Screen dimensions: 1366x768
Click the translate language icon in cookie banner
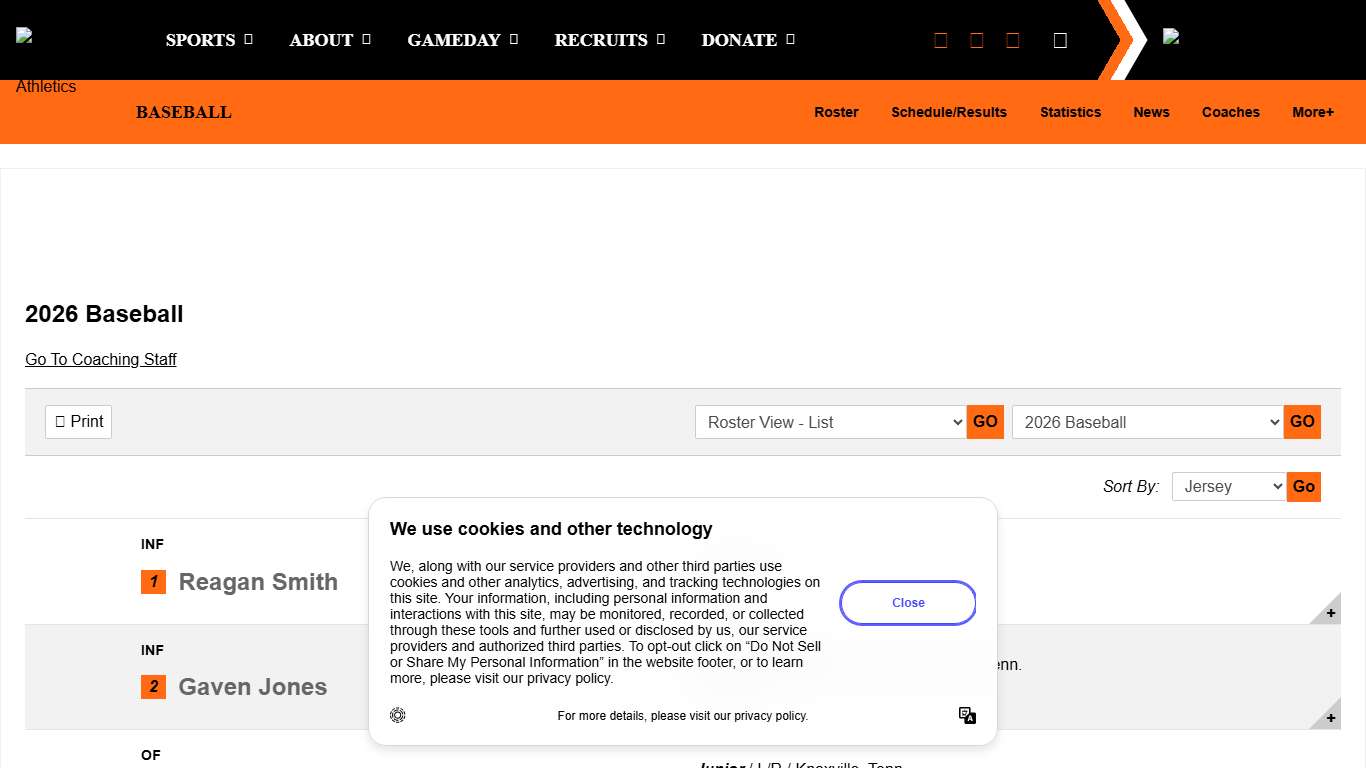pos(967,715)
